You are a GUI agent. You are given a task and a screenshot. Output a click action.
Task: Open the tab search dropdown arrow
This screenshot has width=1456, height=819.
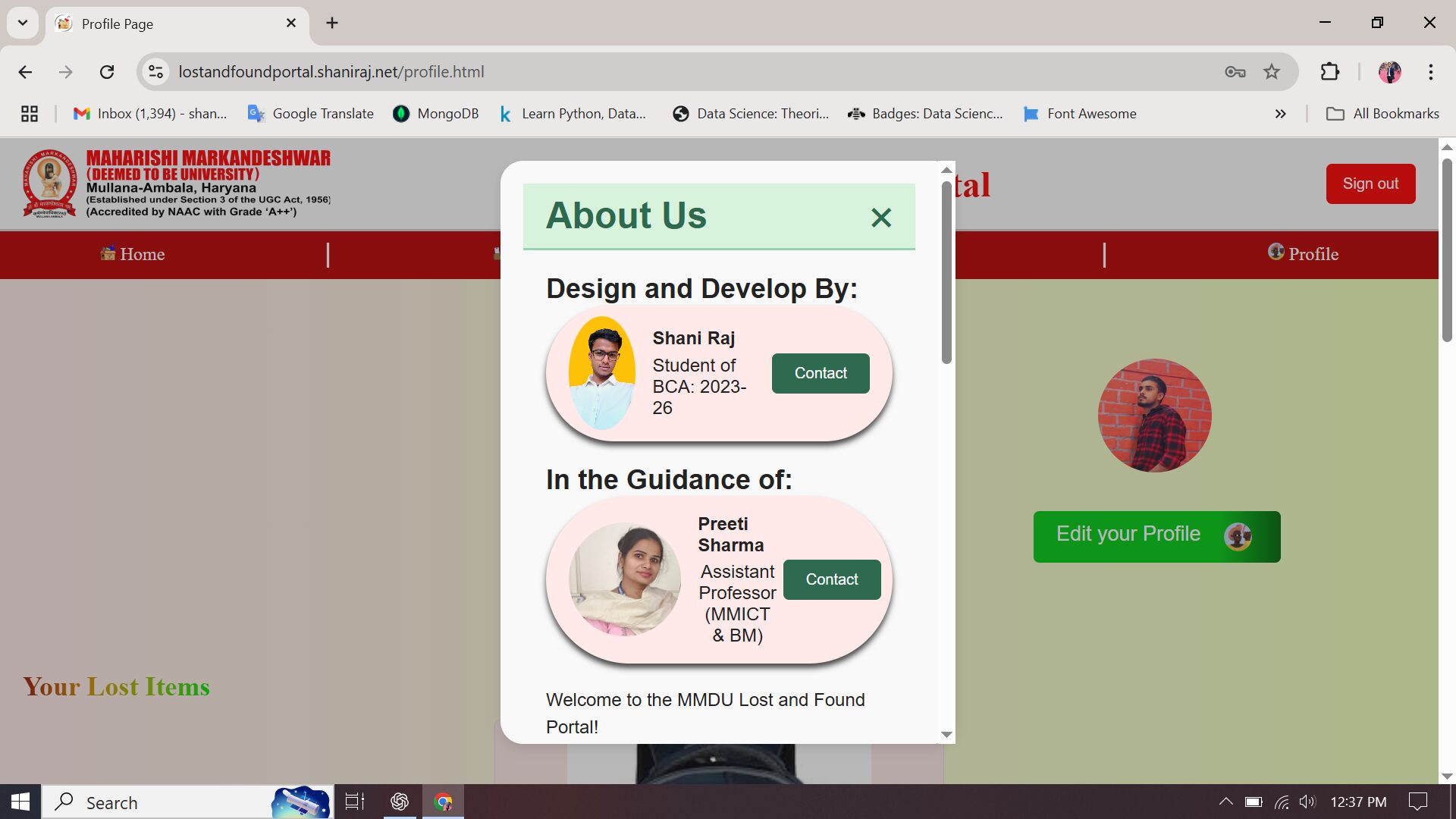pyautogui.click(x=23, y=23)
